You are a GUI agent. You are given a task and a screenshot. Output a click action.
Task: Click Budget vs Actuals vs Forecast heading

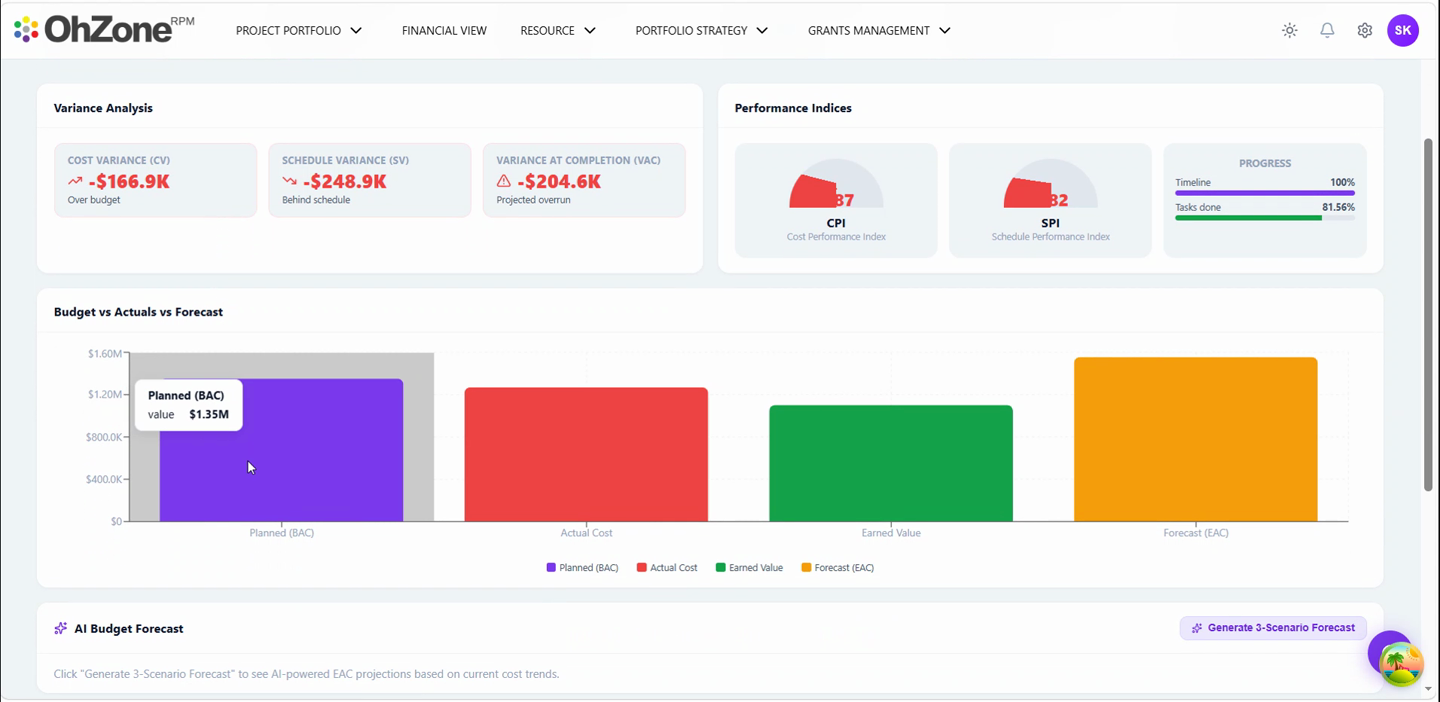pyautogui.click(x=138, y=312)
